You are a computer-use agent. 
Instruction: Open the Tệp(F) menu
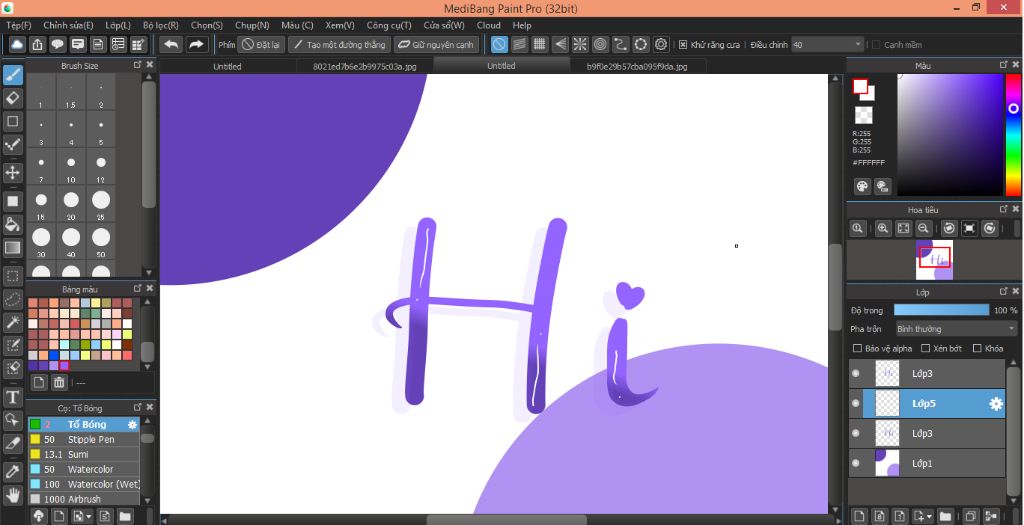click(18, 25)
